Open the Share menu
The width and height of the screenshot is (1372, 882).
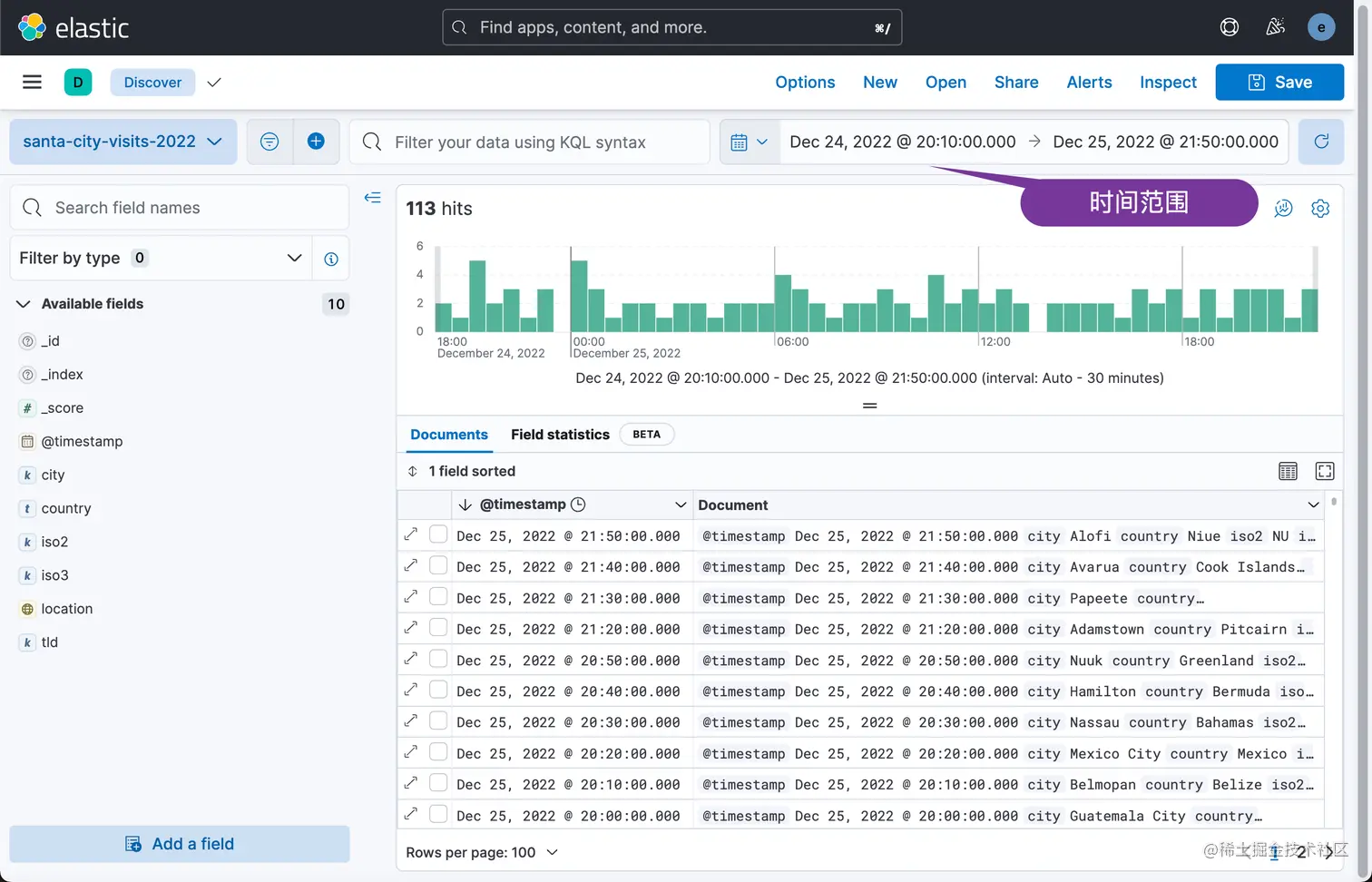[1016, 83]
